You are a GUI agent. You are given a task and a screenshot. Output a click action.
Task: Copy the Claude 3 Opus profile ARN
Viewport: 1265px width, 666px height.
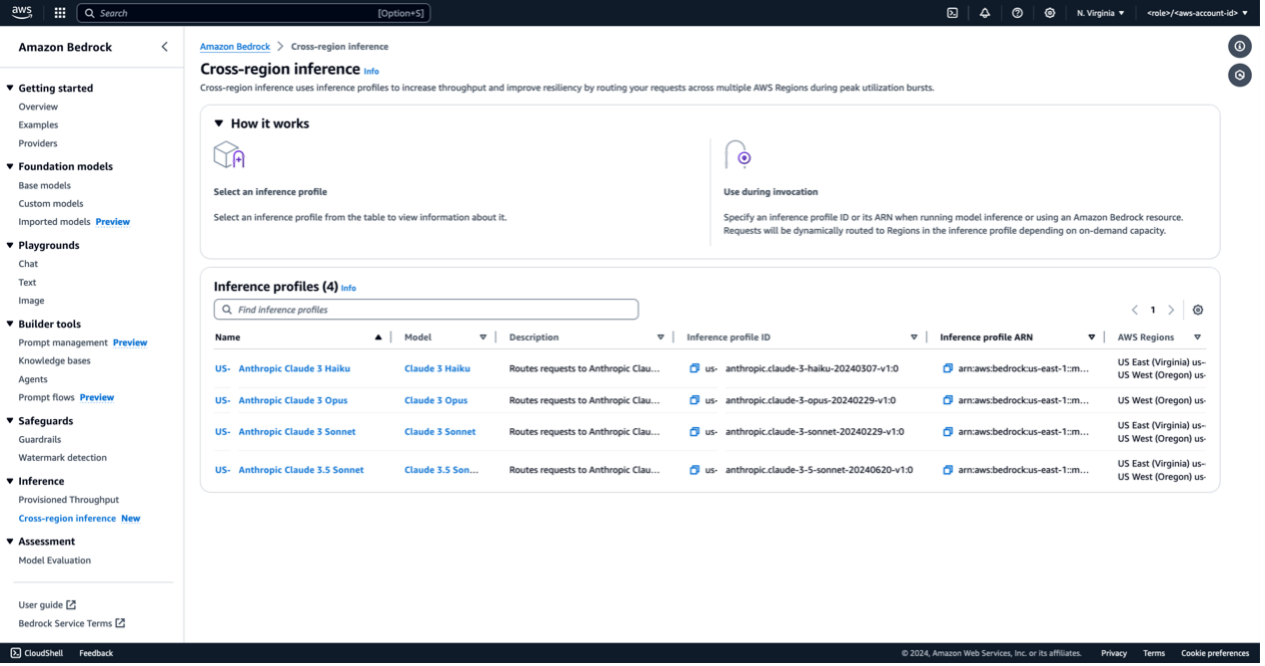(948, 400)
